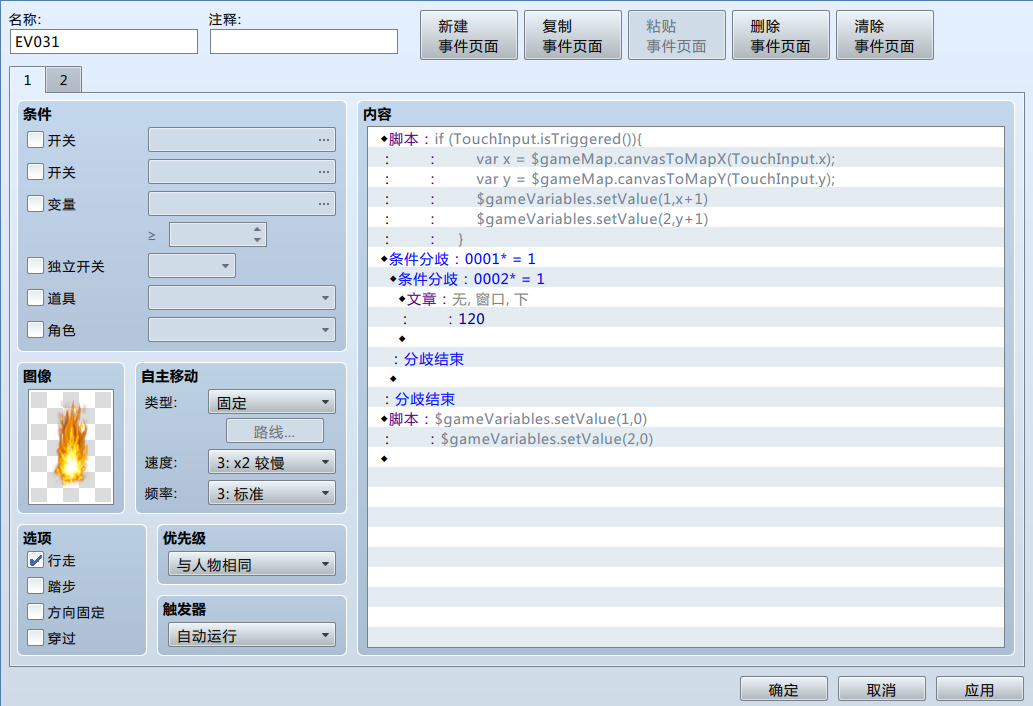Click the 确定 button
The image size is (1033, 706).
pyautogui.click(x=784, y=690)
